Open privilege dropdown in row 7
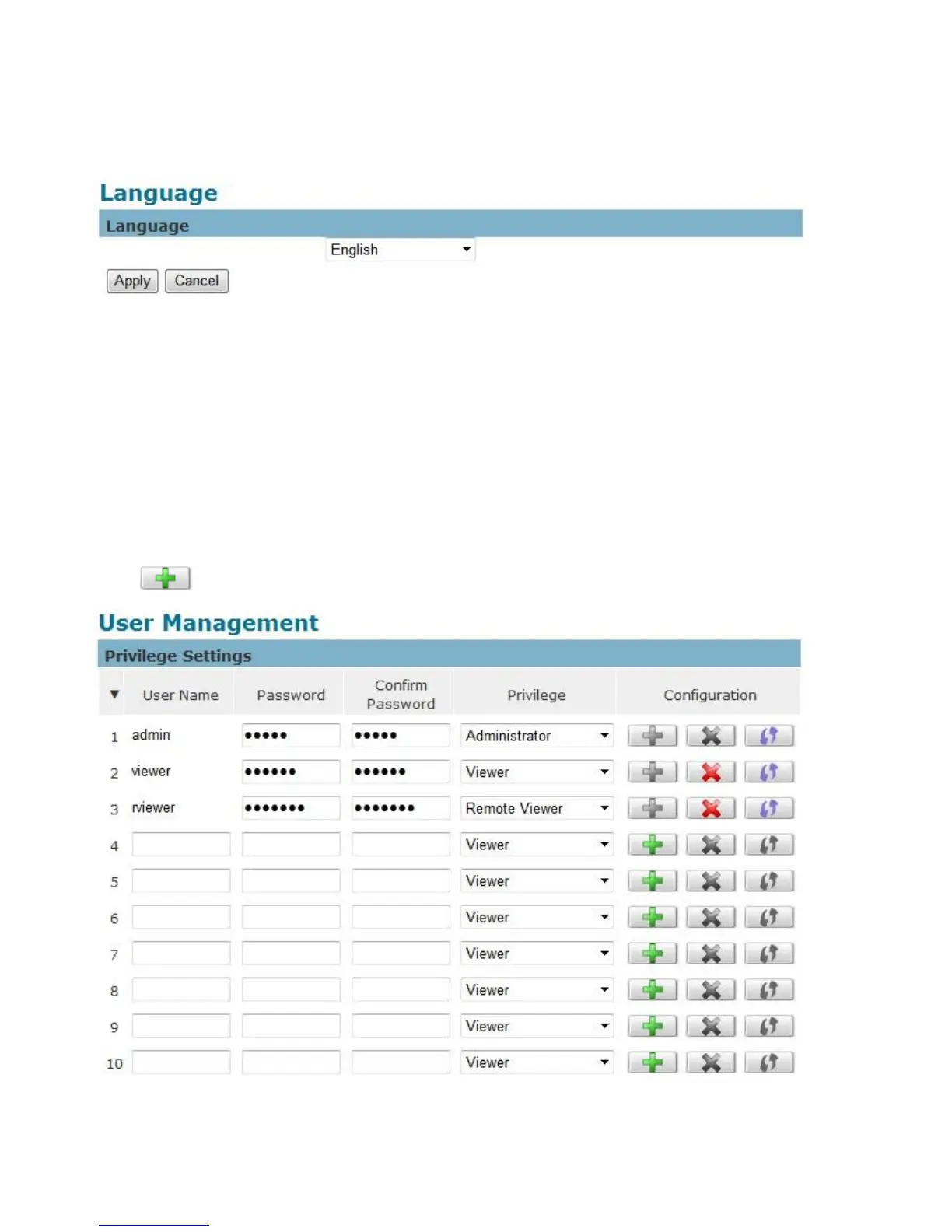Image resolution: width=952 pixels, height=1232 pixels. pyautogui.click(x=537, y=954)
